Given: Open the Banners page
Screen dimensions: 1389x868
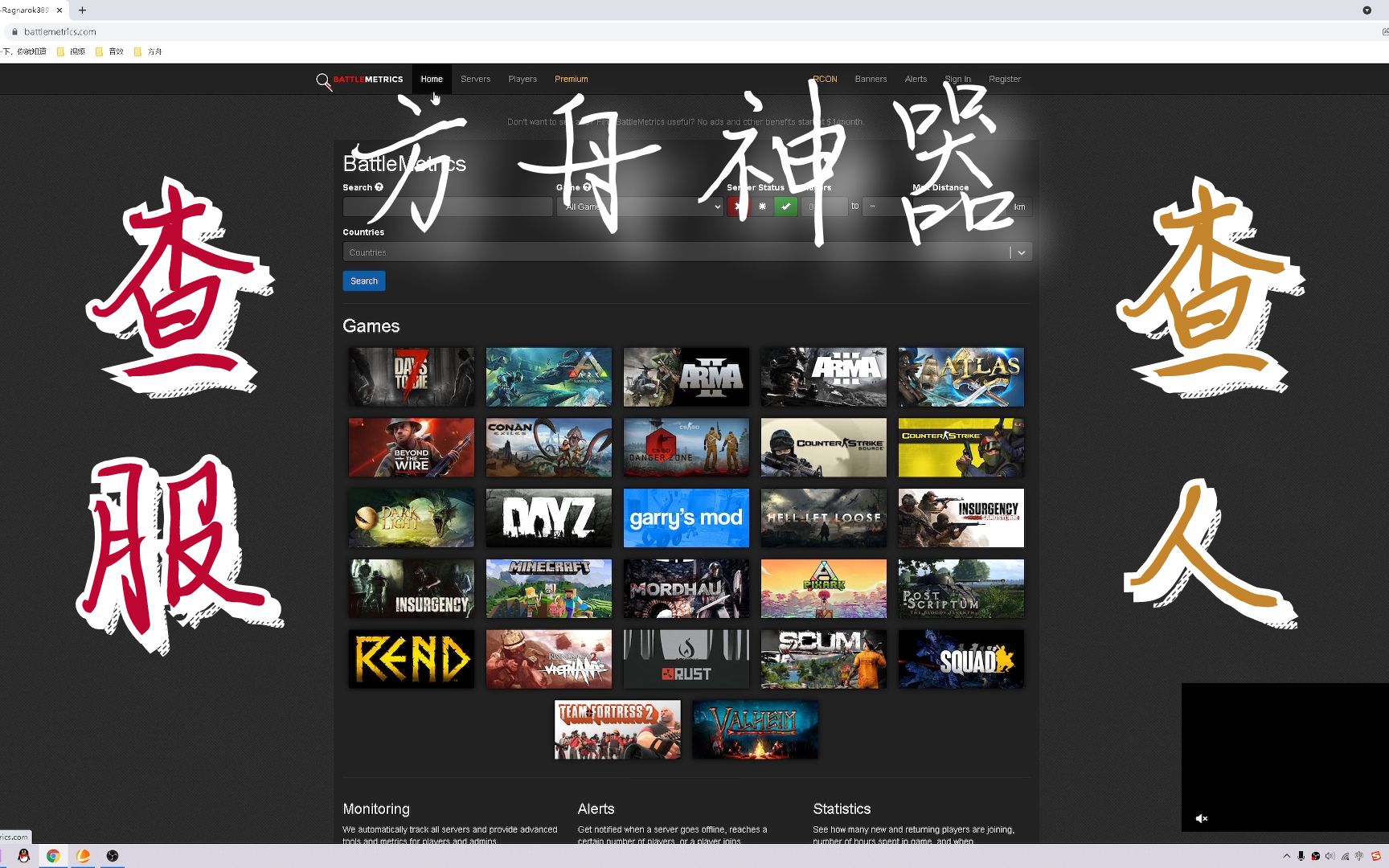Looking at the screenshot, I should point(871,79).
